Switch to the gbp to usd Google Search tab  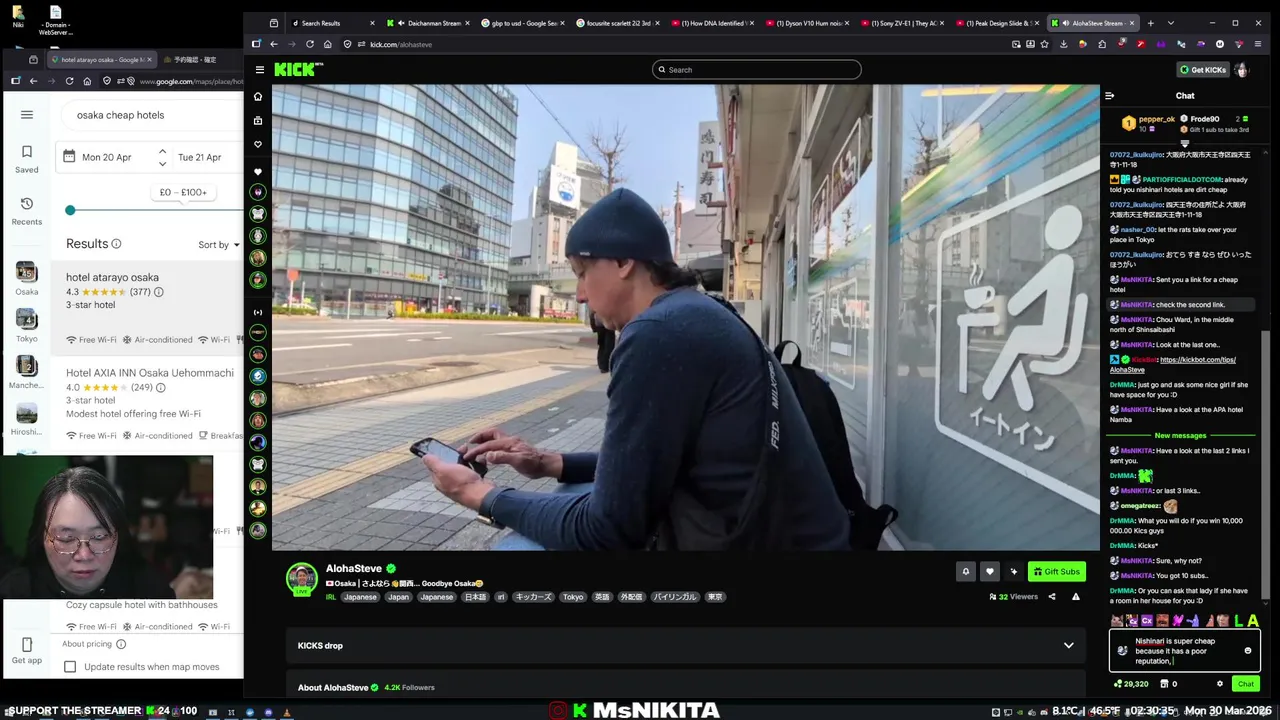[x=523, y=23]
